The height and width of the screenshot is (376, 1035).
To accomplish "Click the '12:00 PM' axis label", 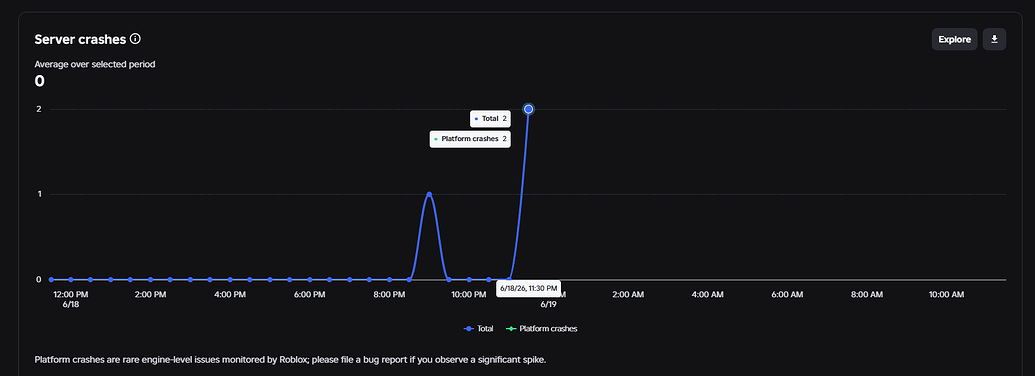I will 71,294.
